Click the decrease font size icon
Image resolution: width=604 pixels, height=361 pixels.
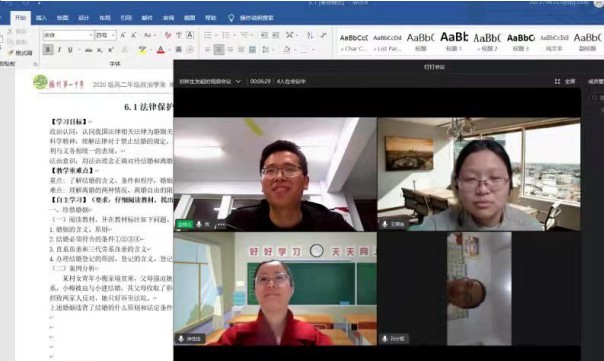134,35
